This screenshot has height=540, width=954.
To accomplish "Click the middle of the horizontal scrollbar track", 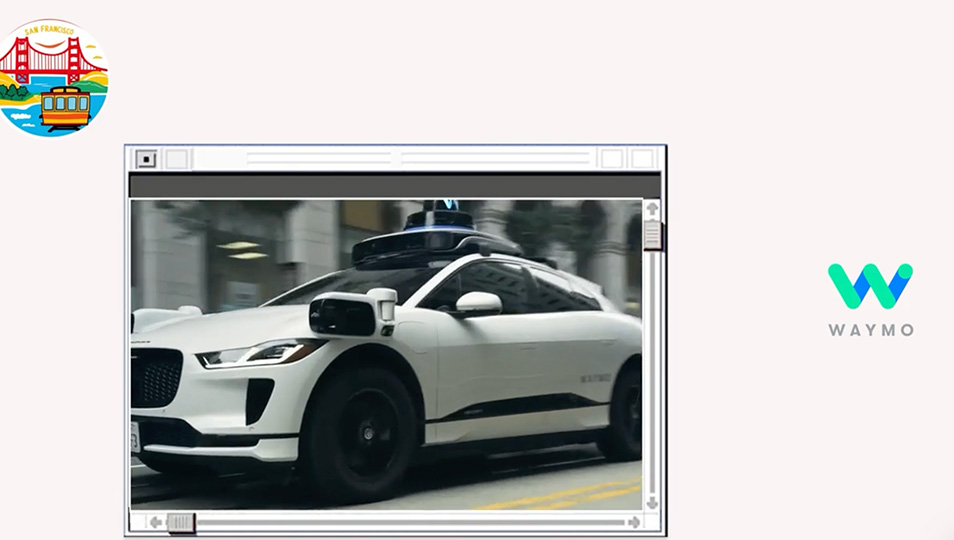I will point(395,522).
